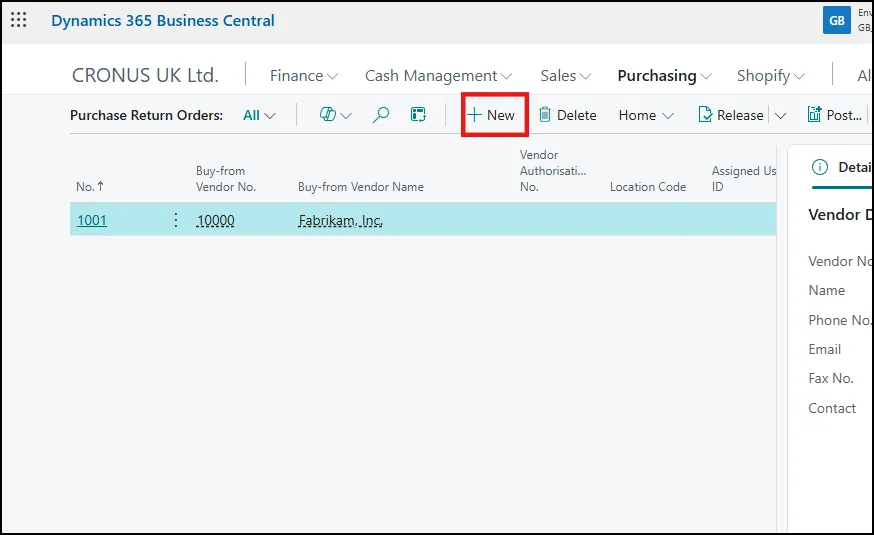Open the Cash Management menu

pos(438,75)
